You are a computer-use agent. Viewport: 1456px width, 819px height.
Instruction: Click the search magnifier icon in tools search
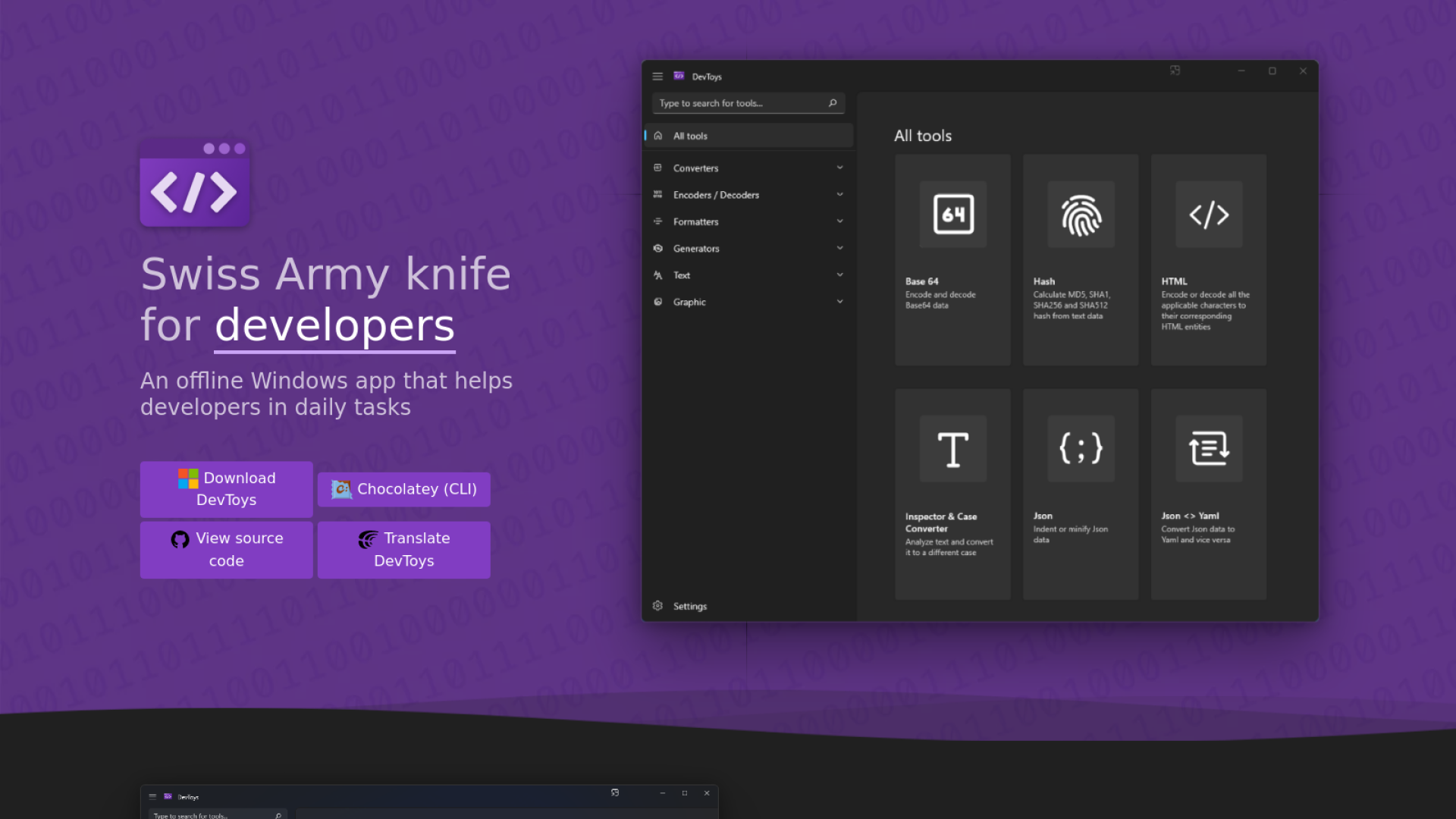833,103
